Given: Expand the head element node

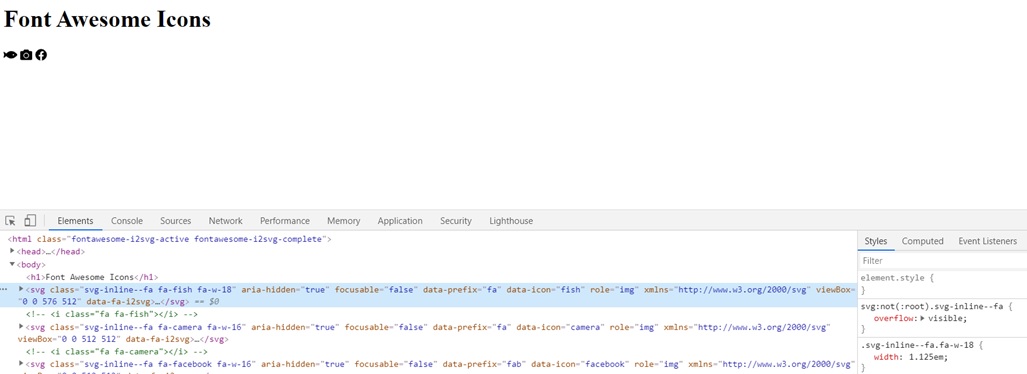Looking at the screenshot, I should click(12, 252).
